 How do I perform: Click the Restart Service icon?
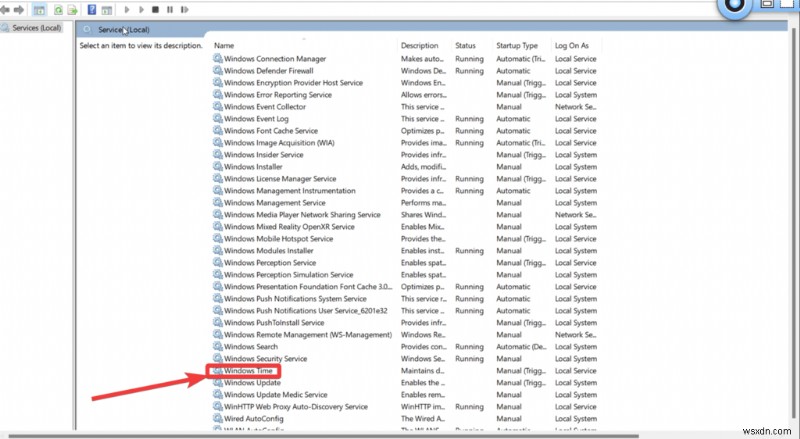[x=185, y=9]
